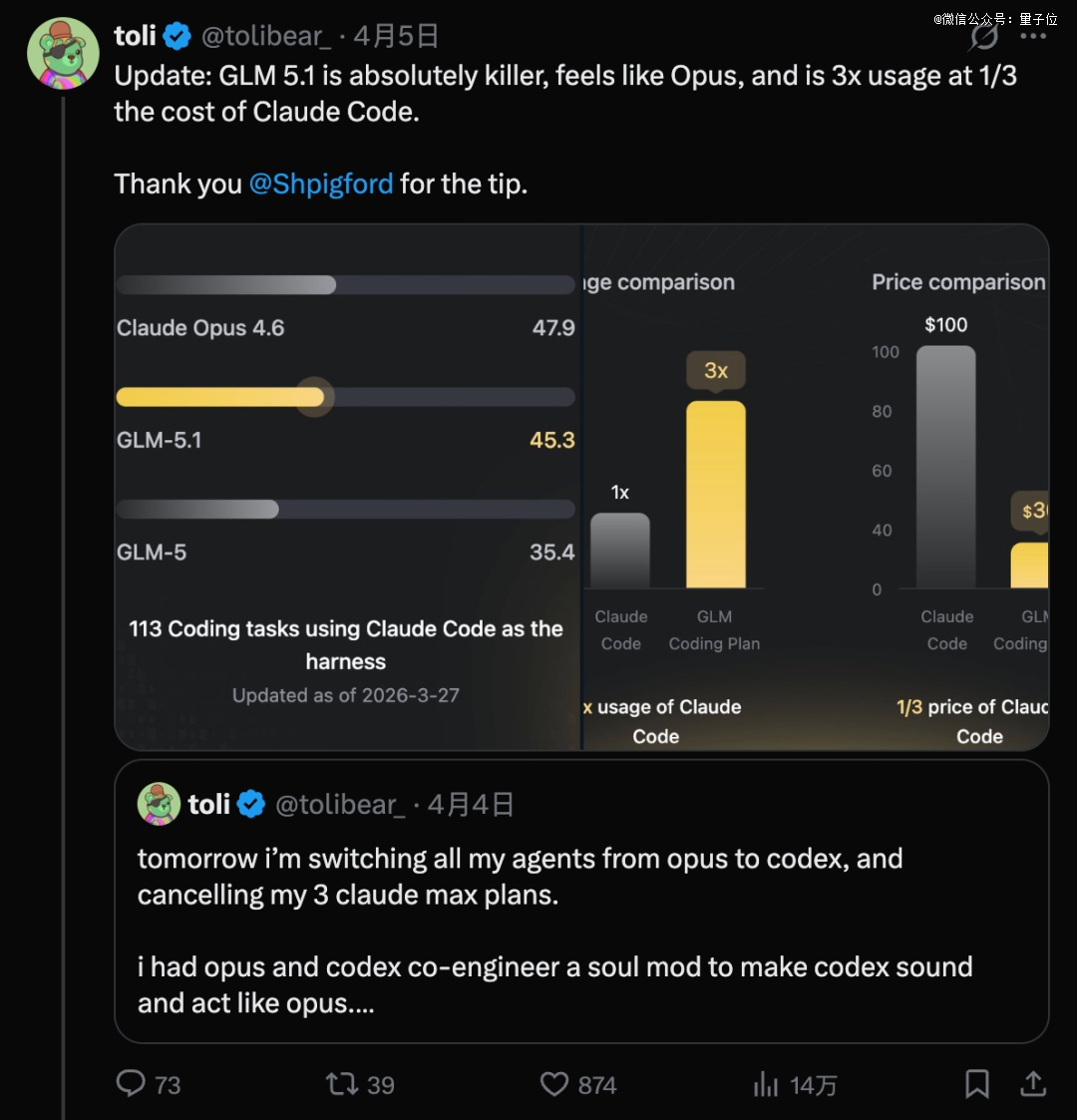The width and height of the screenshot is (1077, 1120).
Task: Open the Price comparison chart image
Action: pos(957,487)
